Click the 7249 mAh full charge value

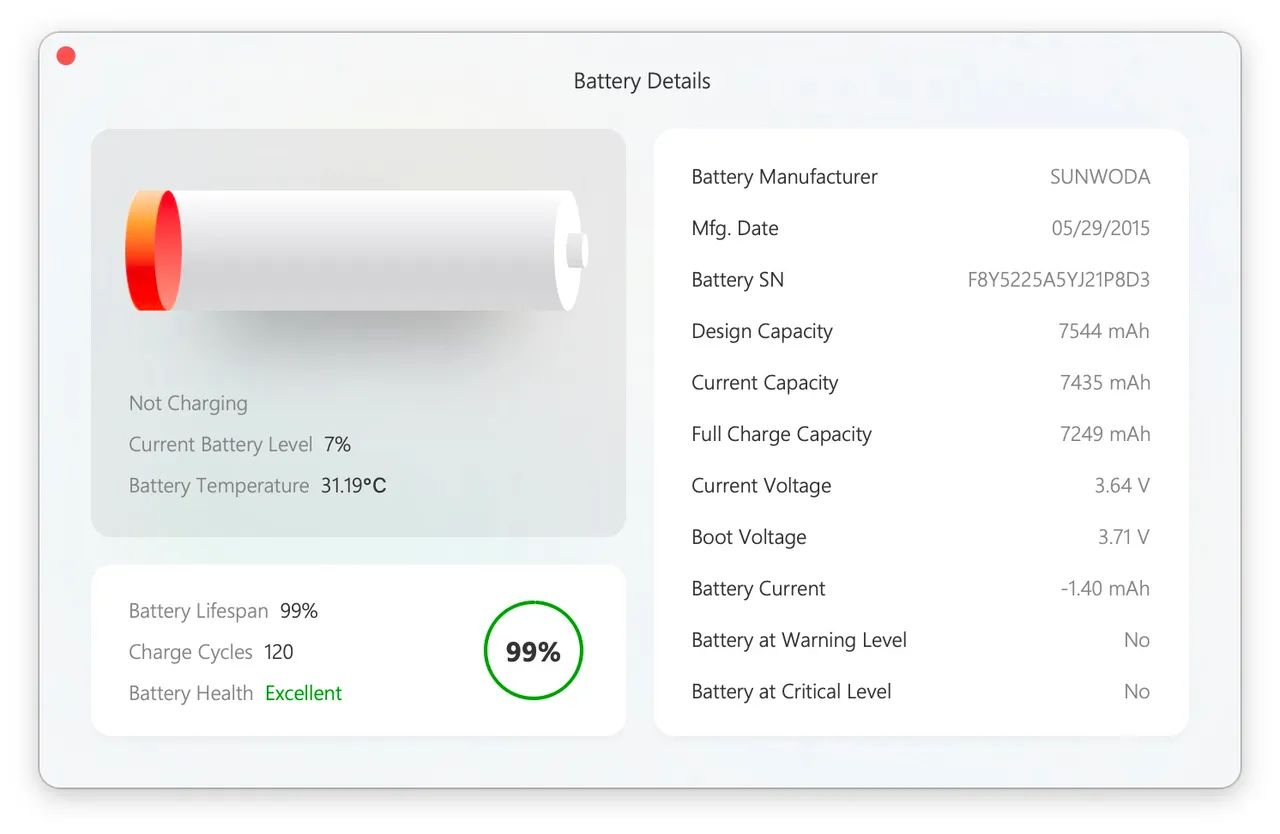[1105, 434]
